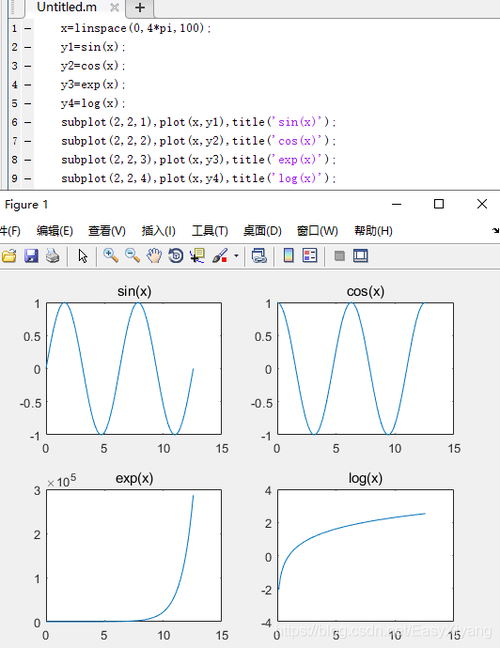Add new editor tab with plus
500x648 pixels.
[x=140, y=7]
